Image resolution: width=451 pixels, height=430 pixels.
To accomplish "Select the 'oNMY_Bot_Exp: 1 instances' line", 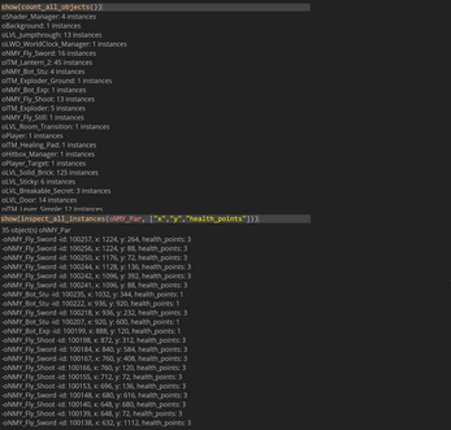I will pyautogui.click(x=44, y=90).
